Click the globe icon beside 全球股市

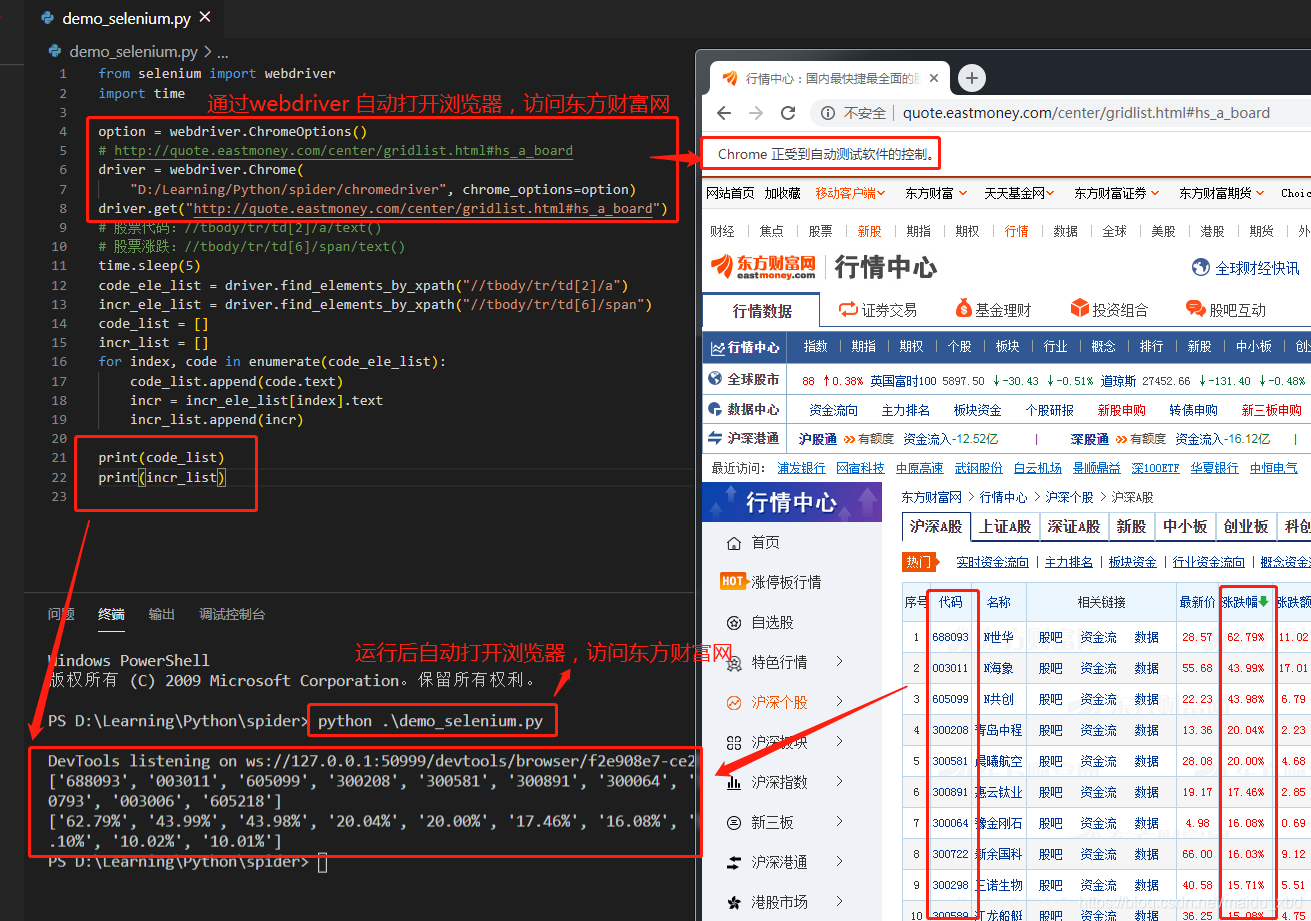pyautogui.click(x=715, y=379)
